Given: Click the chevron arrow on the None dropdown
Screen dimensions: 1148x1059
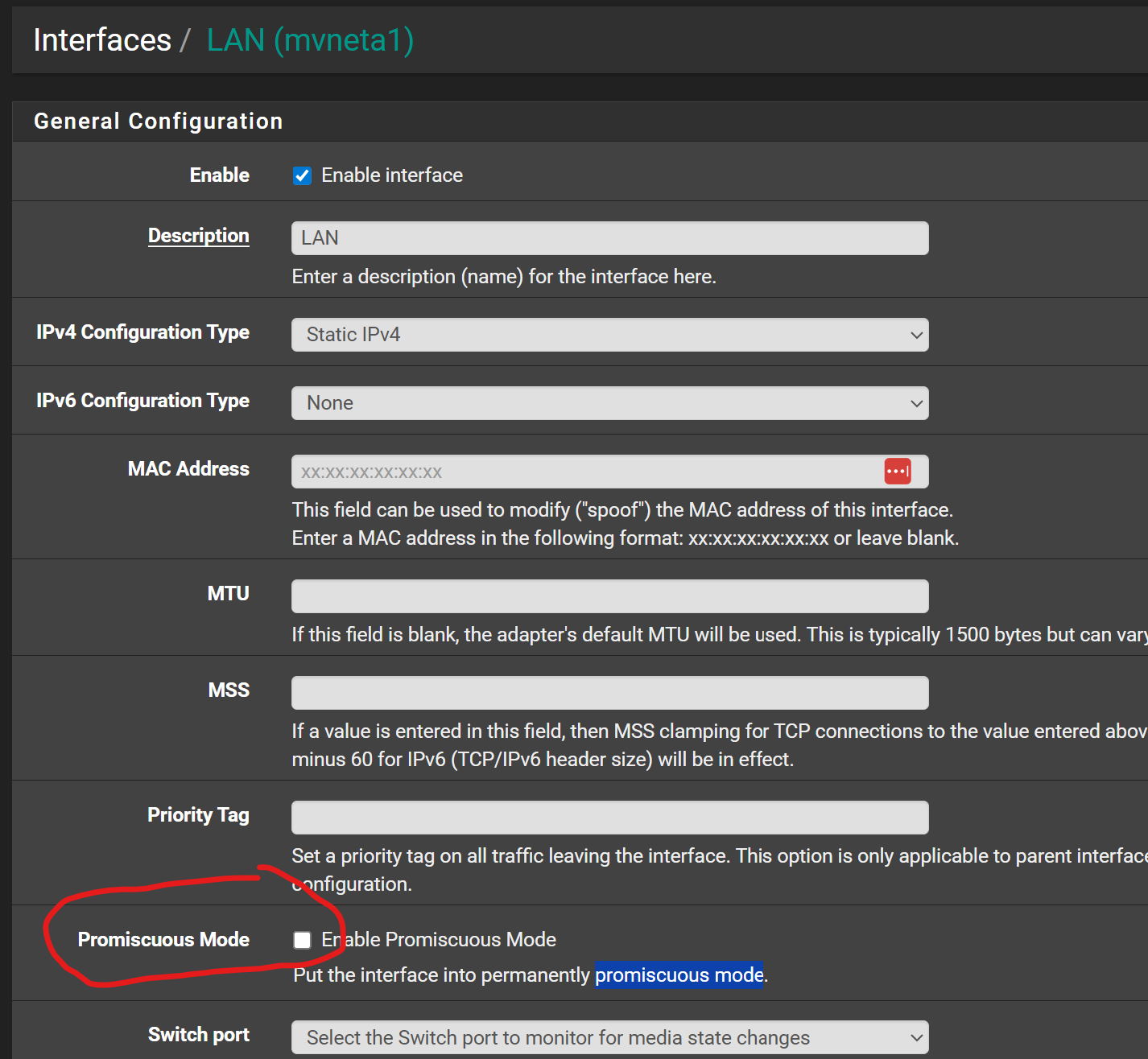Looking at the screenshot, I should (915, 404).
